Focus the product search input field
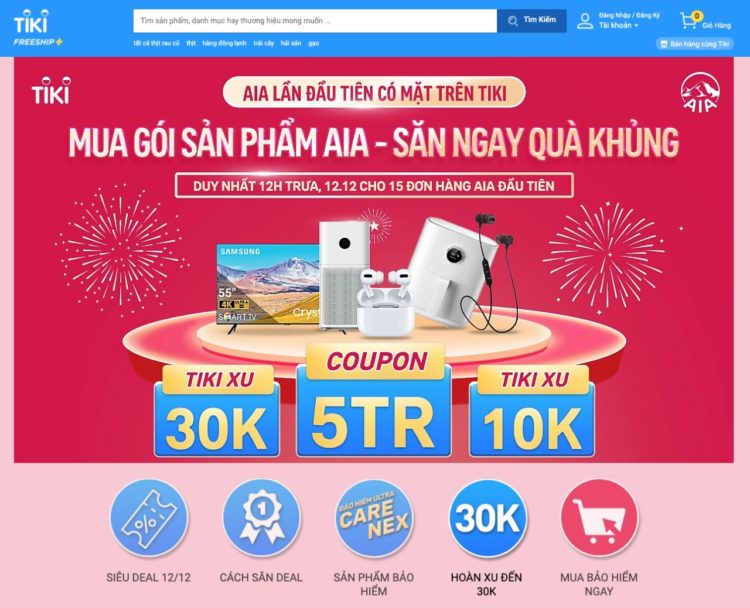The height and width of the screenshot is (608, 750). click(315, 21)
